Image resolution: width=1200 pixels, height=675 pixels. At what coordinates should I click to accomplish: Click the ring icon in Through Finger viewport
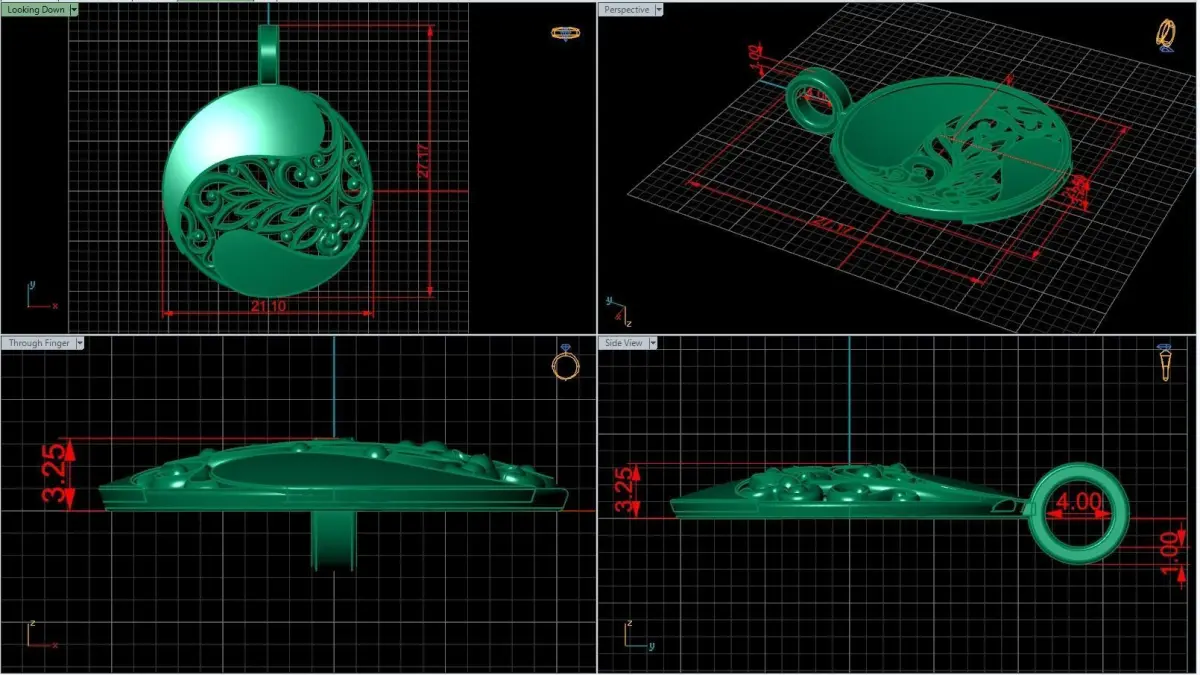(565, 364)
